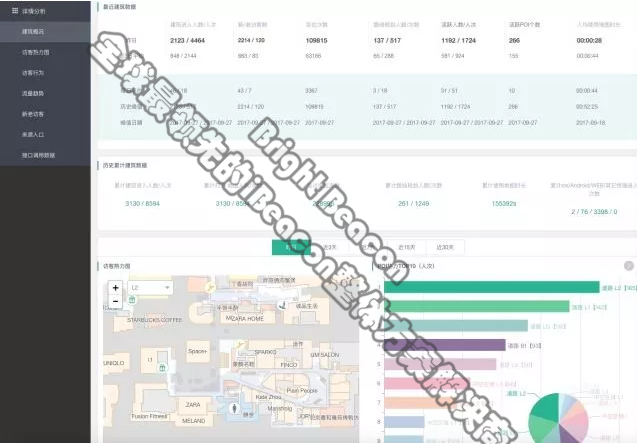The height and width of the screenshot is (444, 637).
Task: Switch to the 近15天 tab
Action: pyautogui.click(x=406, y=247)
